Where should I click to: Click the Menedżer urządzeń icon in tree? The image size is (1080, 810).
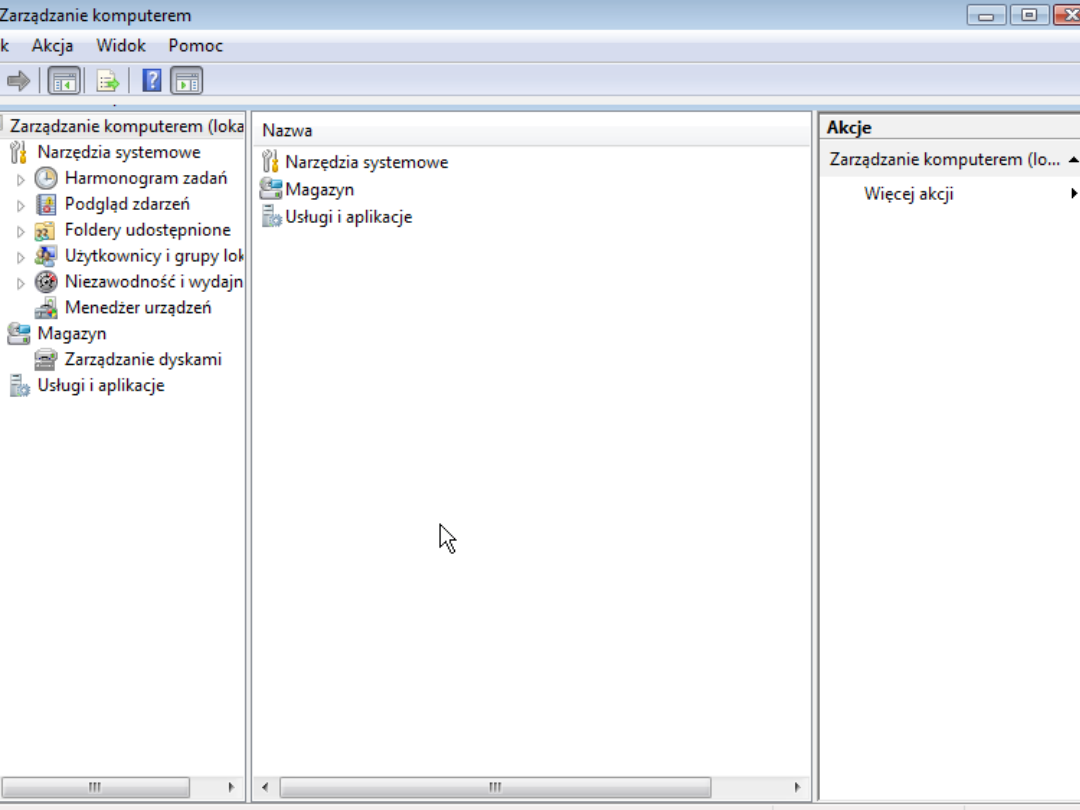[x=46, y=308]
